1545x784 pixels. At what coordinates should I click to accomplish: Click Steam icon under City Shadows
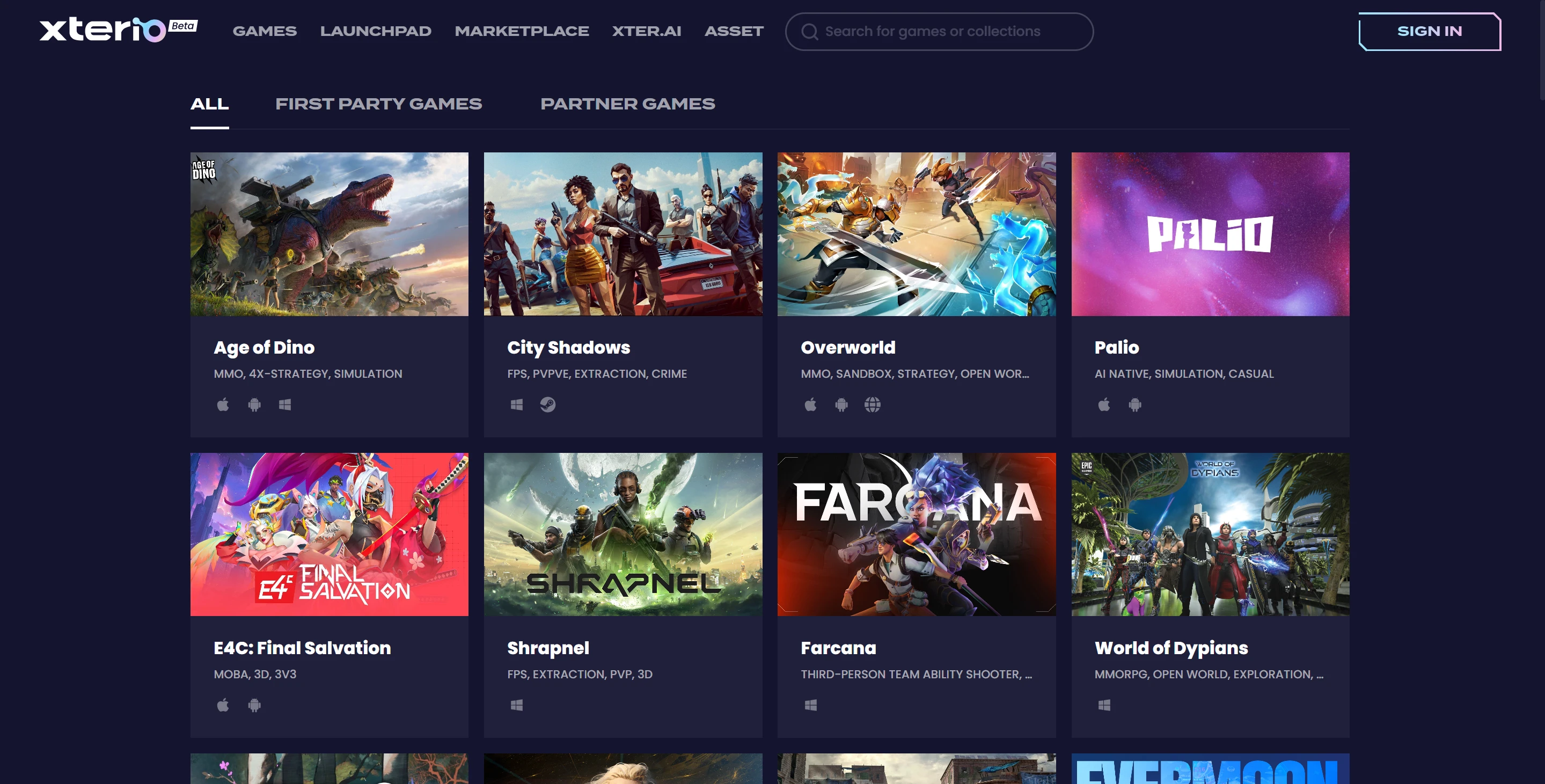(547, 405)
